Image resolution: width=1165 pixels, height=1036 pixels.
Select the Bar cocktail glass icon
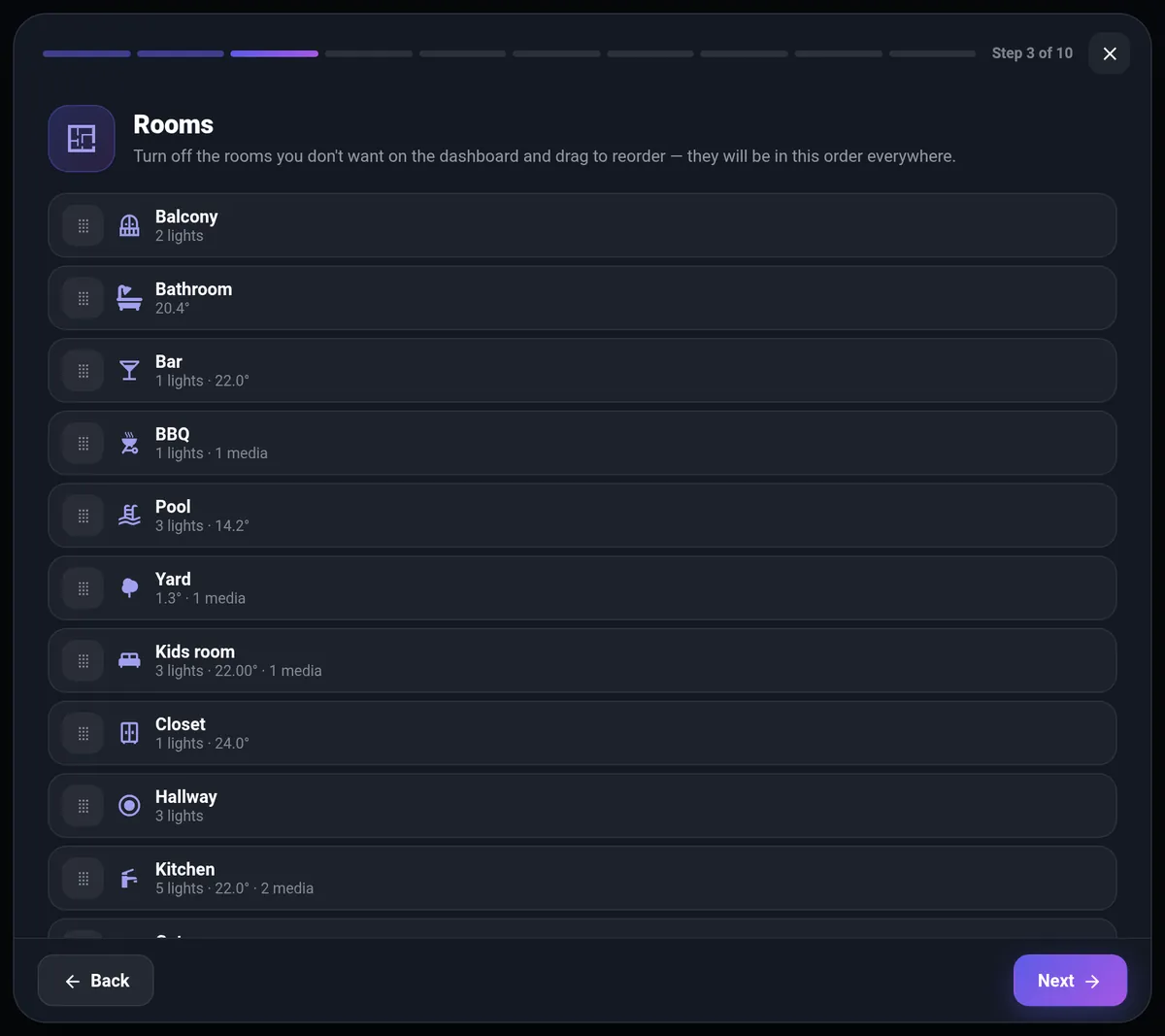click(129, 371)
